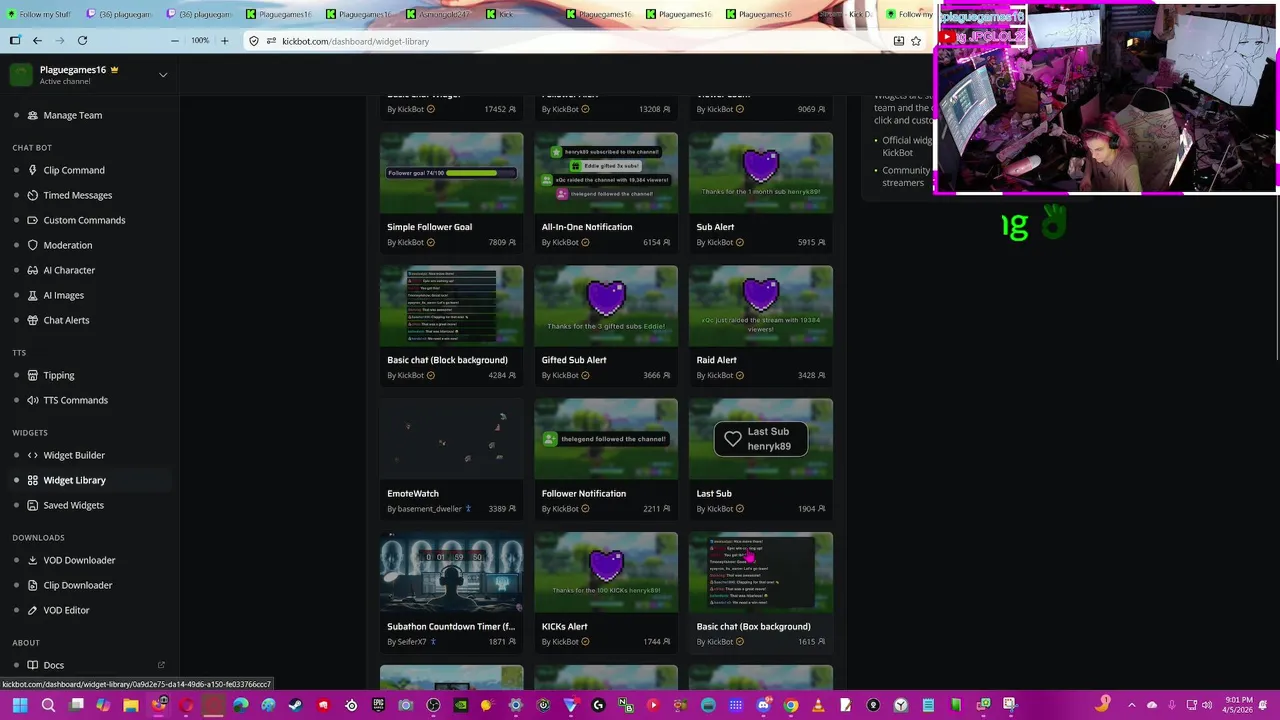Switch to Asmongold247 browser tab
Screen dimensions: 1280x720
pyautogui.click(x=438, y=14)
